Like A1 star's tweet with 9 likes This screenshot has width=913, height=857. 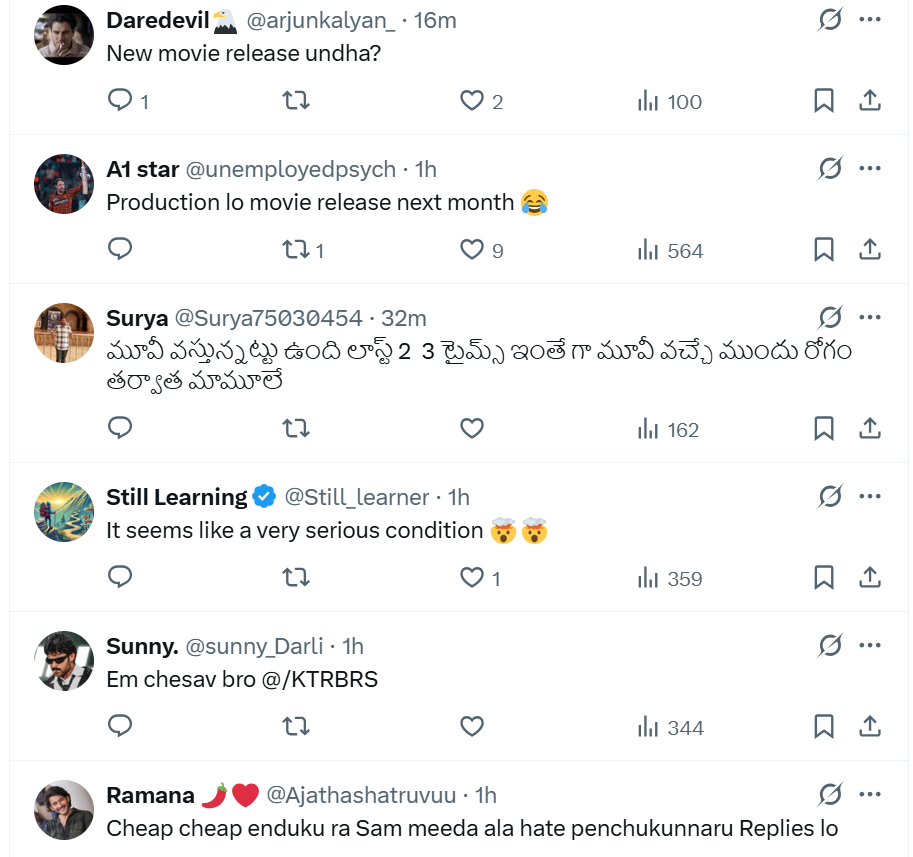click(472, 250)
